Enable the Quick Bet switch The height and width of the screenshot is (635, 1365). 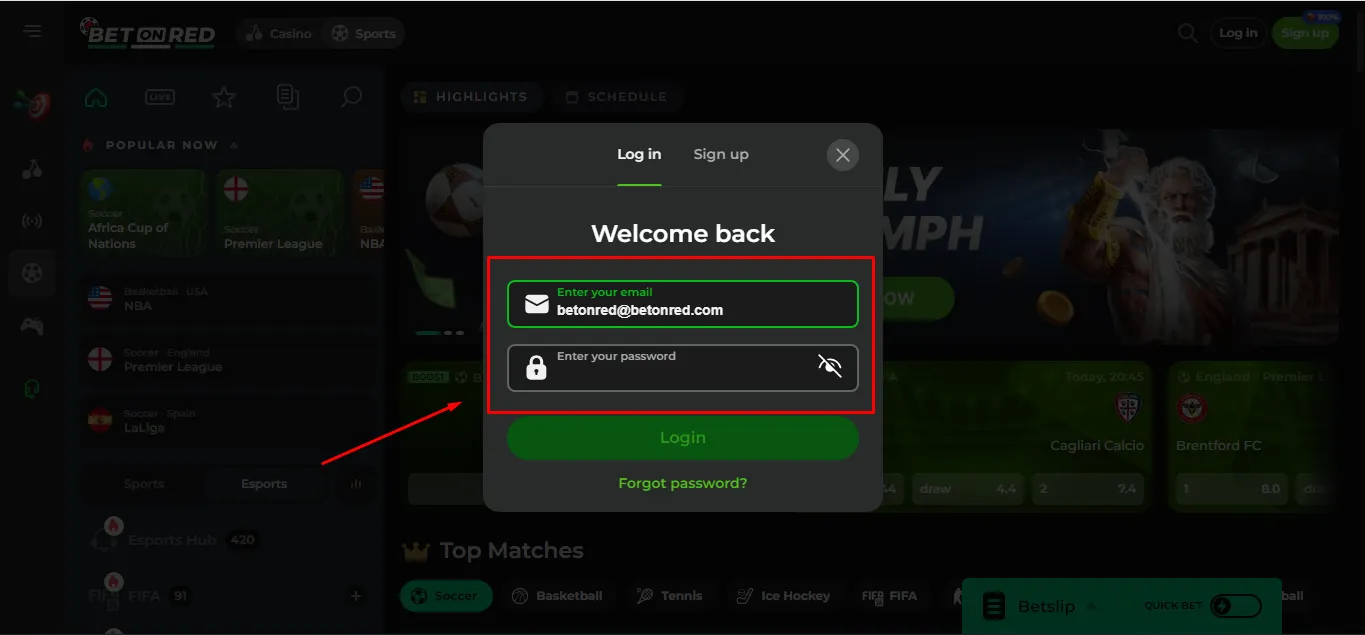pos(1235,606)
